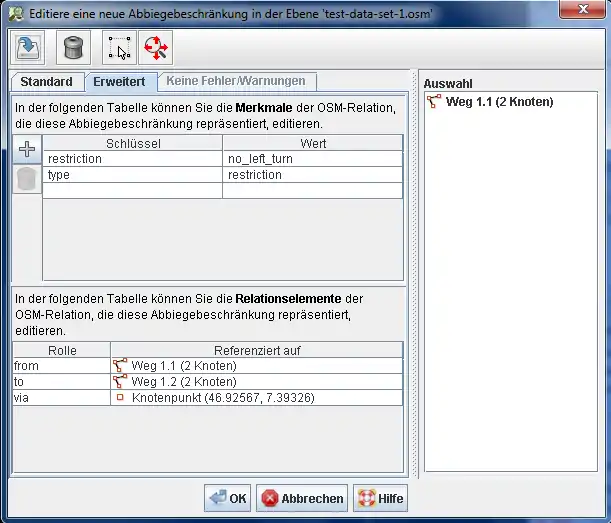Screen dimensions: 611x523
Task: Select the type key cell
Action: pyautogui.click(x=132, y=175)
